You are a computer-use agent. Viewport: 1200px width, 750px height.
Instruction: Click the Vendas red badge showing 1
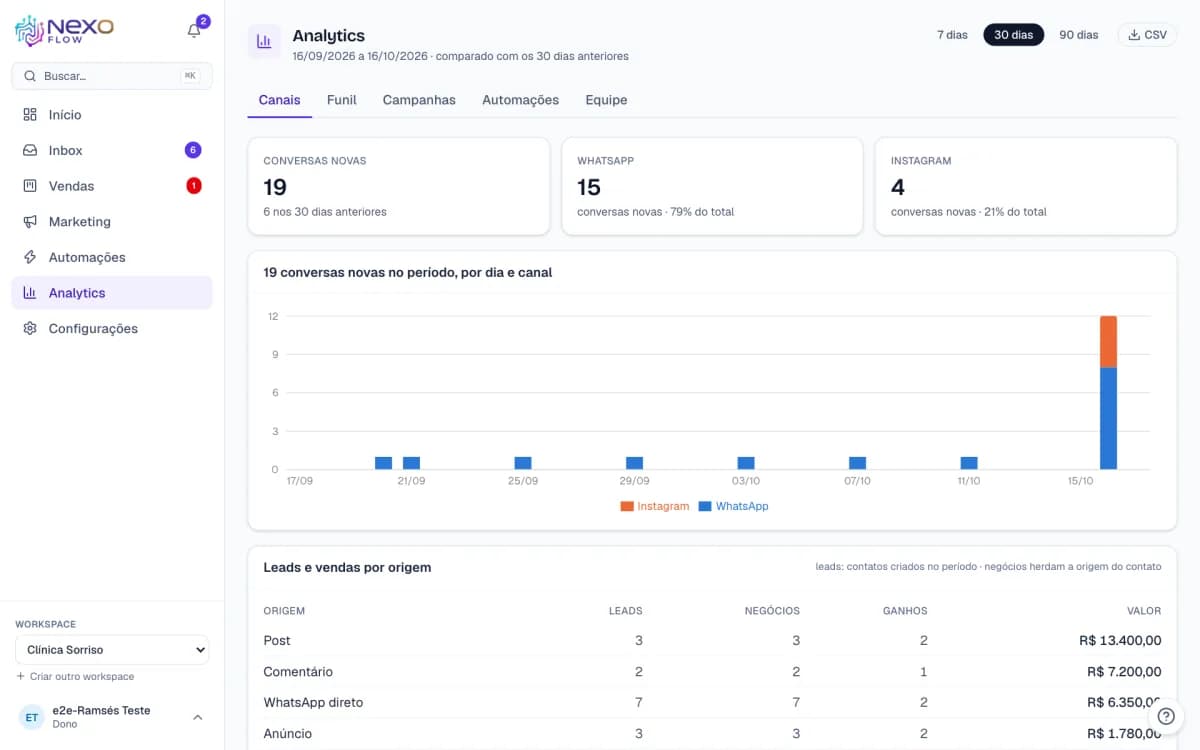coord(193,185)
